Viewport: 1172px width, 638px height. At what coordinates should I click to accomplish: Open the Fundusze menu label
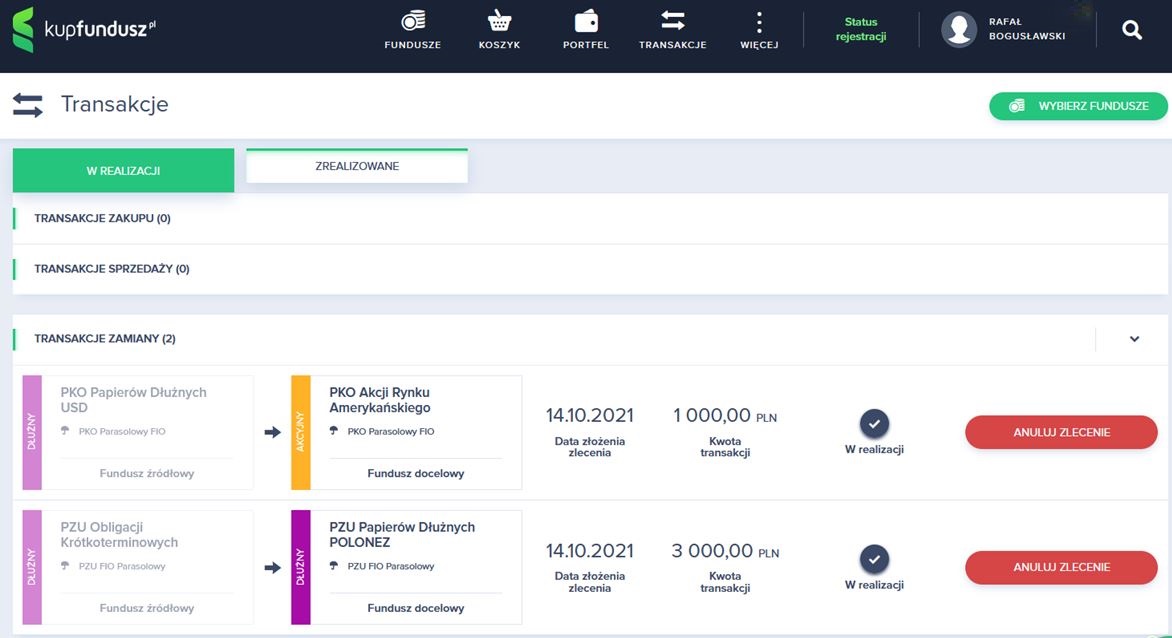click(413, 45)
